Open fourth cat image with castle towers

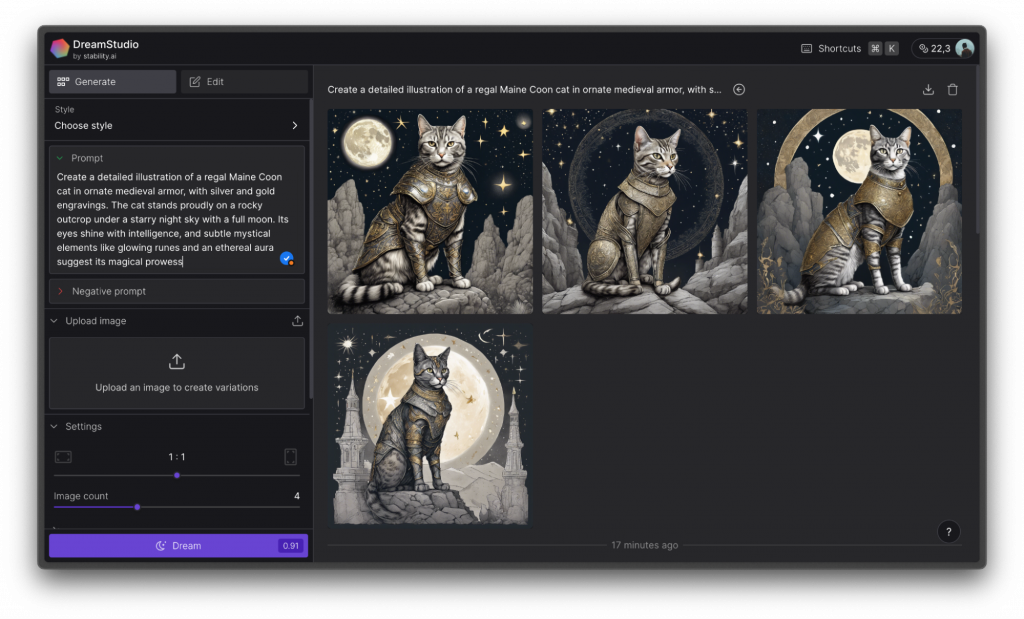pyautogui.click(x=430, y=425)
